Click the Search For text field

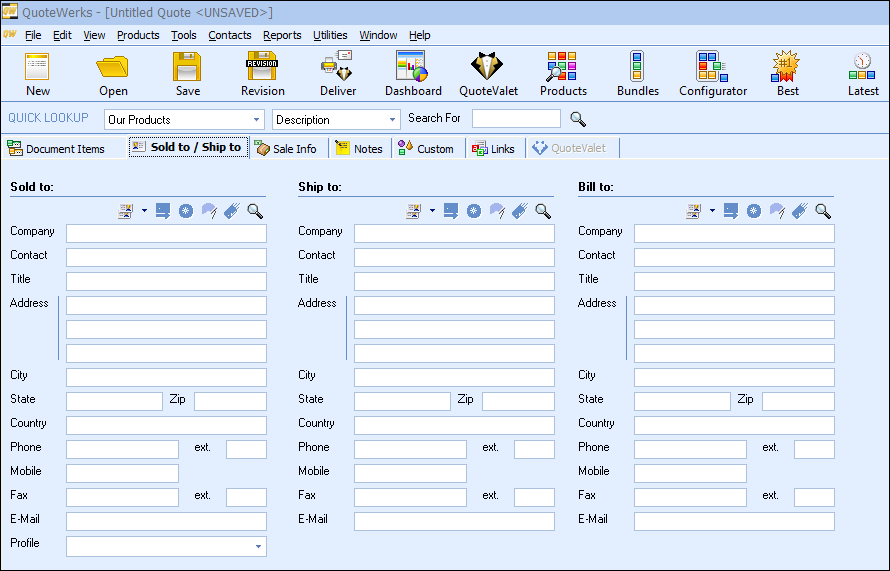coord(516,119)
